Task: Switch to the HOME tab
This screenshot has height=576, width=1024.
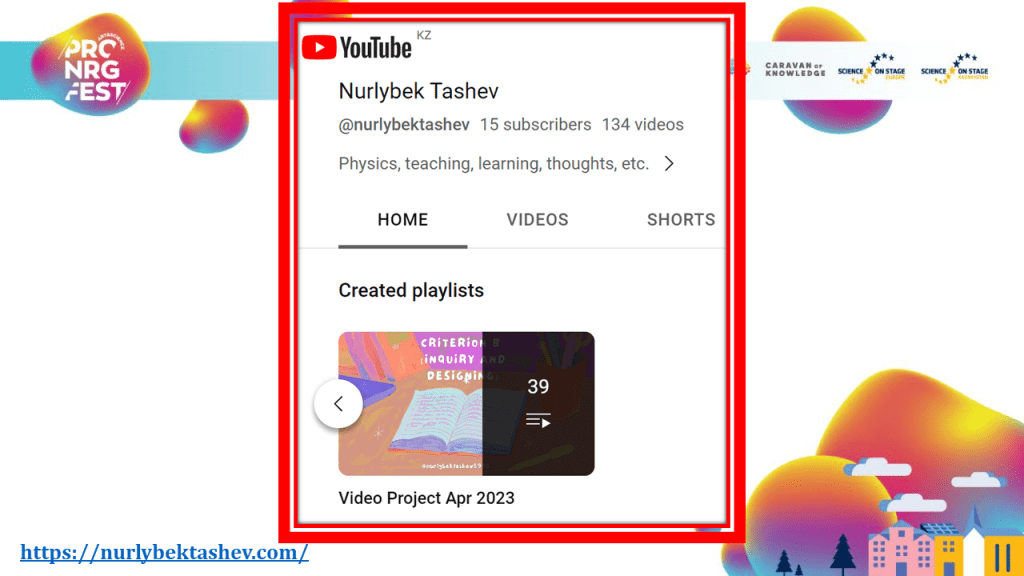Action: (x=403, y=220)
